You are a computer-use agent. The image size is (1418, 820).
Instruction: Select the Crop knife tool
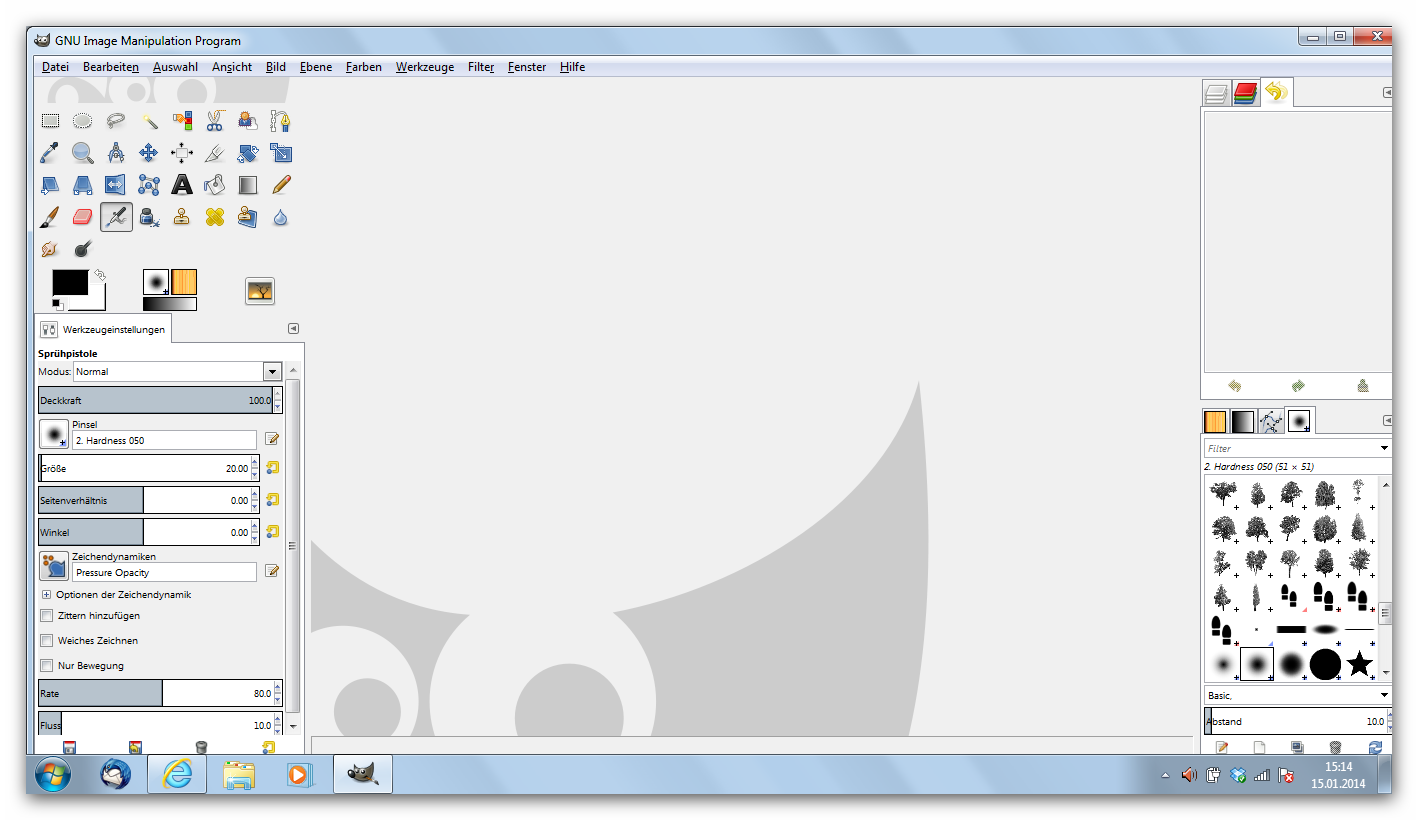tap(215, 153)
